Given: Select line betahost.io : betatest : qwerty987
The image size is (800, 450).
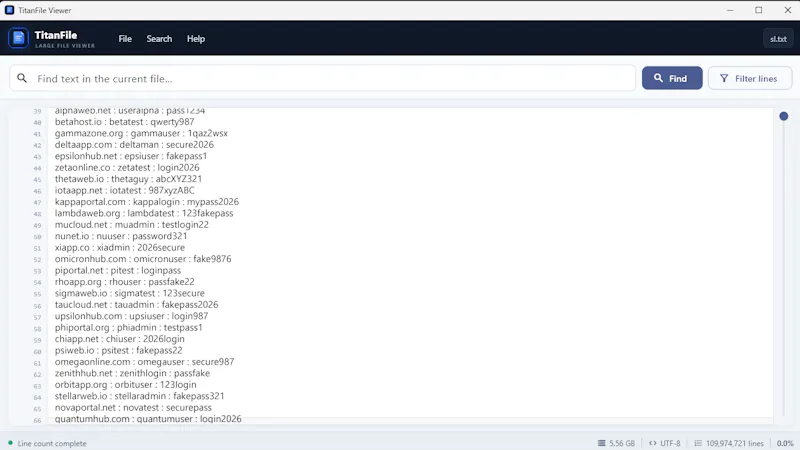Looking at the screenshot, I should pyautogui.click(x=124, y=122).
